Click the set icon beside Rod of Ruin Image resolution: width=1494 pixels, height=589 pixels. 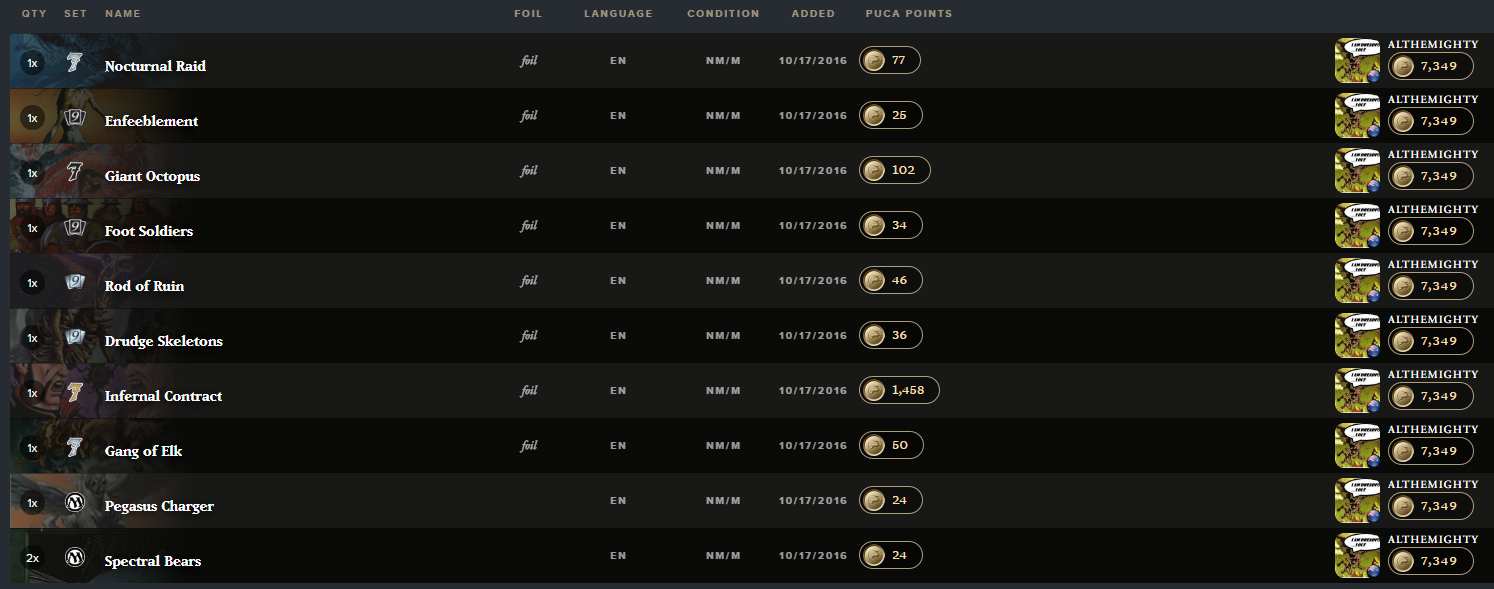pyautogui.click(x=75, y=283)
